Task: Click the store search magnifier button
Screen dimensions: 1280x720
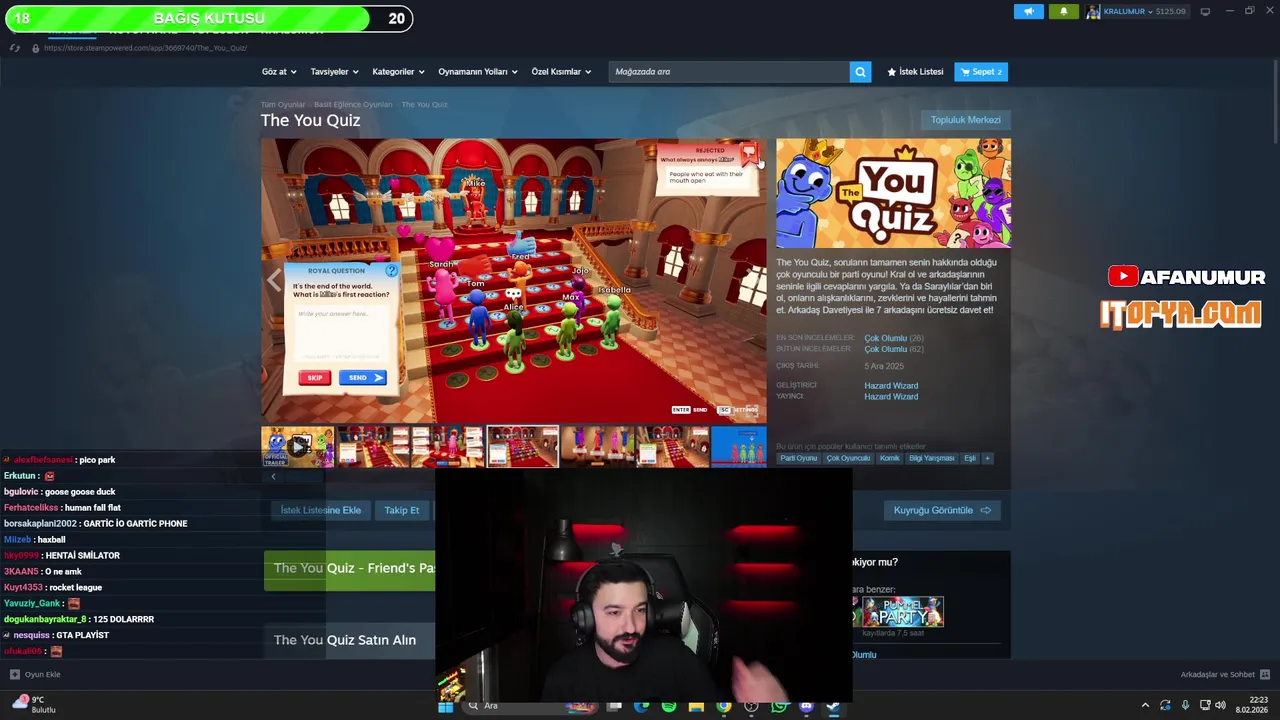Action: pos(860,72)
